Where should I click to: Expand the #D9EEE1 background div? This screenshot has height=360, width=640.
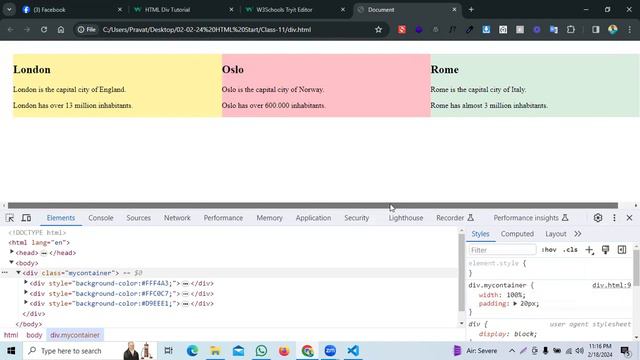coord(26,303)
